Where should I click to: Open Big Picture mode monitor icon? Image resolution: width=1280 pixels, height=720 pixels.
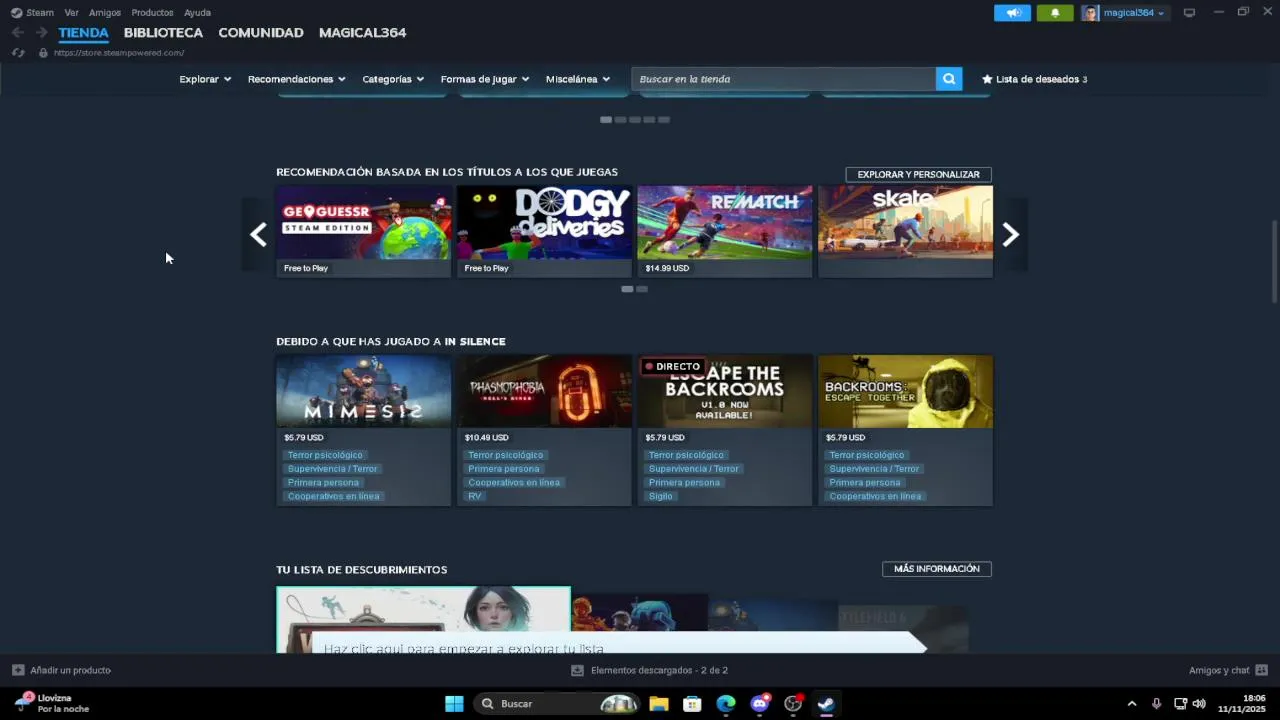pos(1189,13)
